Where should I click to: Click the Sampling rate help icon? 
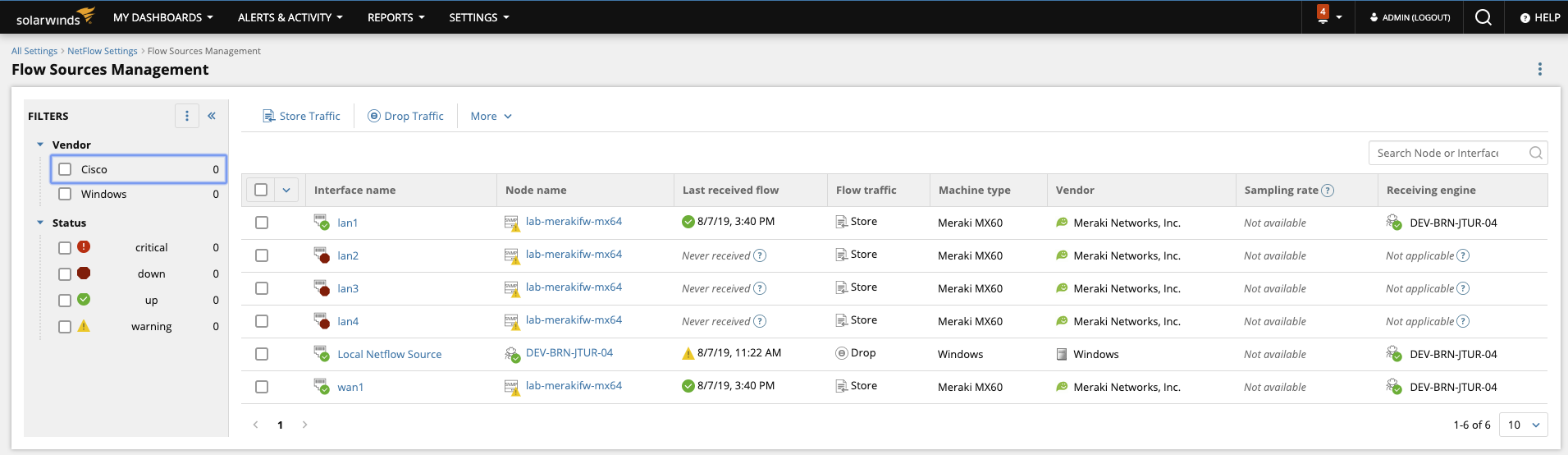coord(1328,191)
